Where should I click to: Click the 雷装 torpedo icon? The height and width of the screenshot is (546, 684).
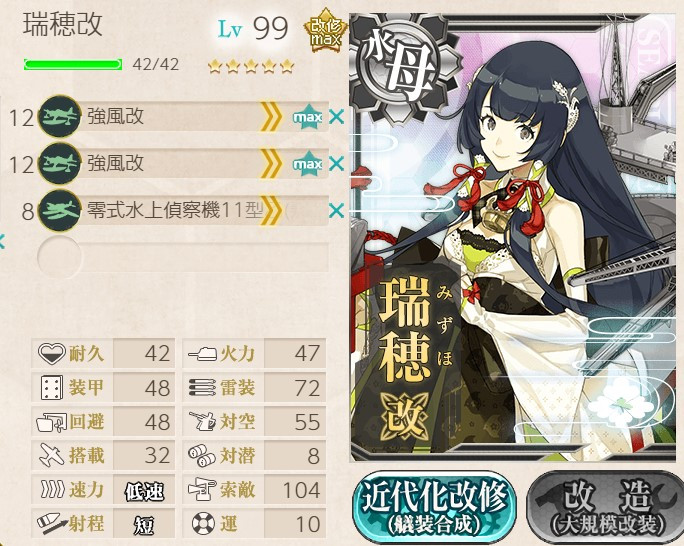pos(203,388)
